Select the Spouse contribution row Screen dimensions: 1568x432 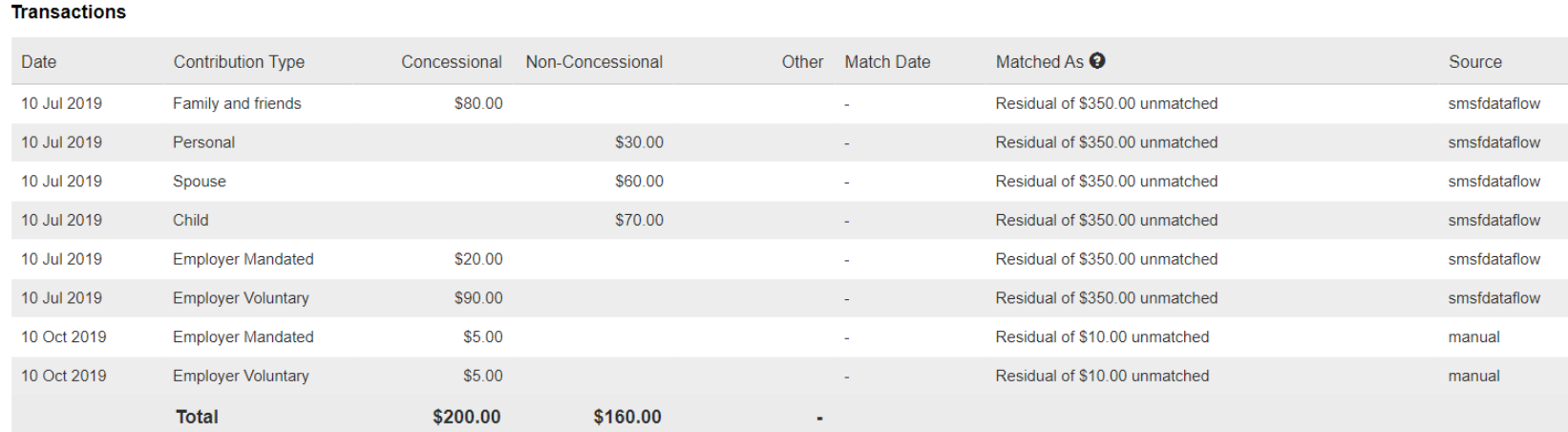pyautogui.click(x=790, y=182)
